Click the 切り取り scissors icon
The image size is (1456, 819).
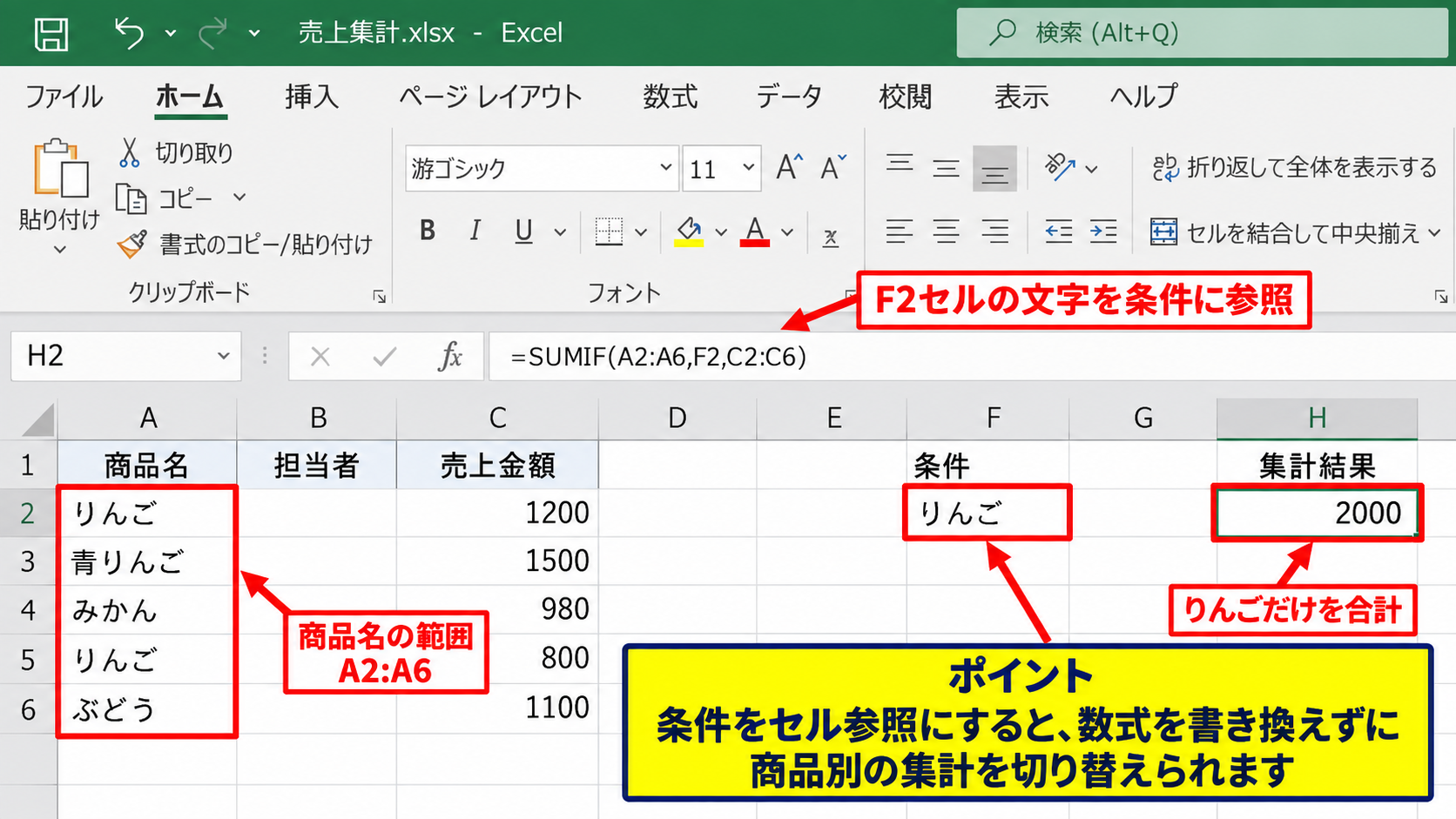coord(129,152)
